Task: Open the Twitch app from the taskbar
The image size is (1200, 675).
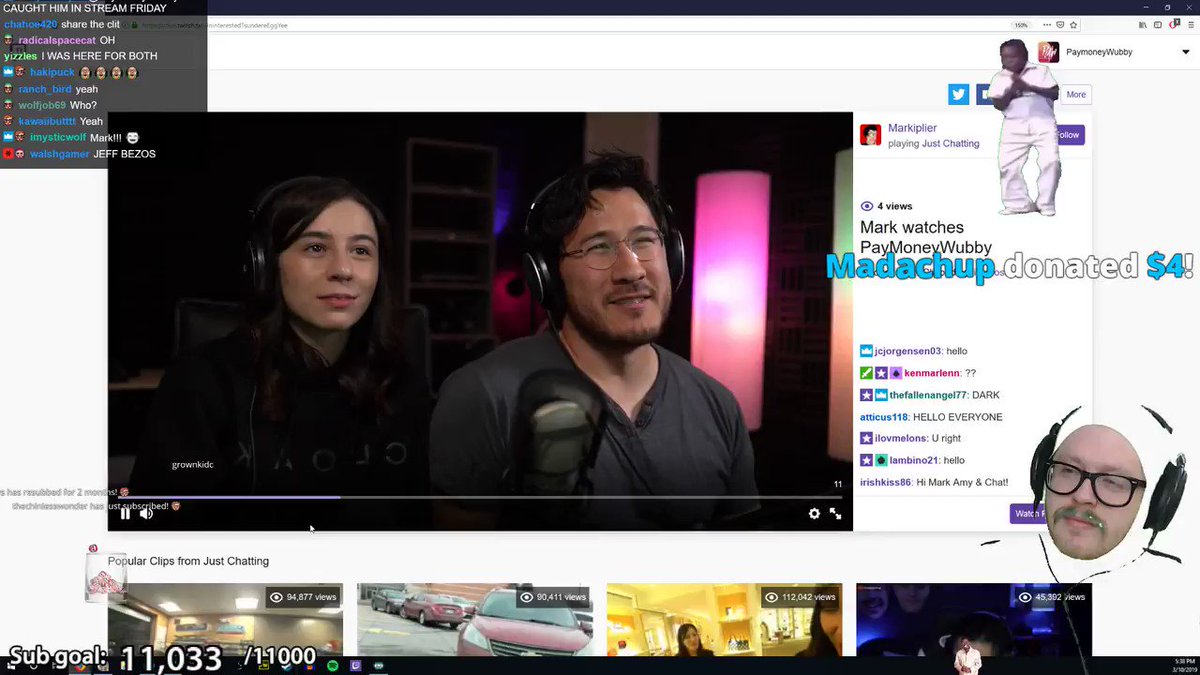Action: coord(356,665)
